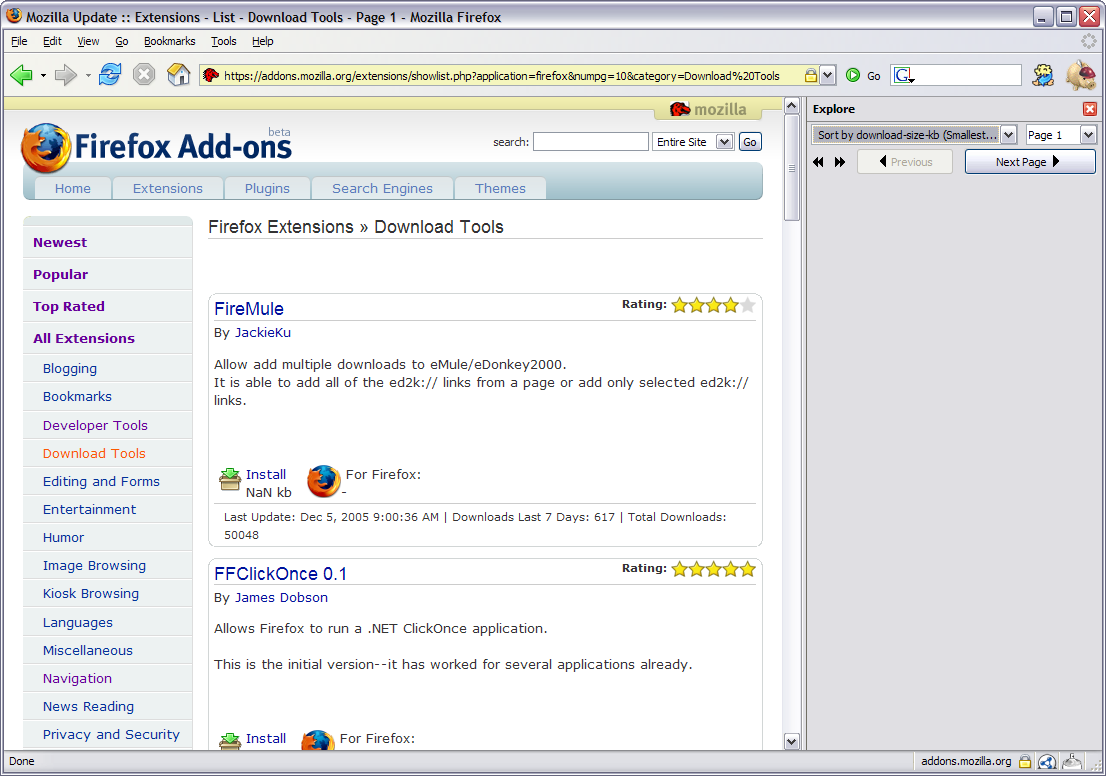
Task: Click the page scrollbar down arrow
Action: [x=792, y=741]
